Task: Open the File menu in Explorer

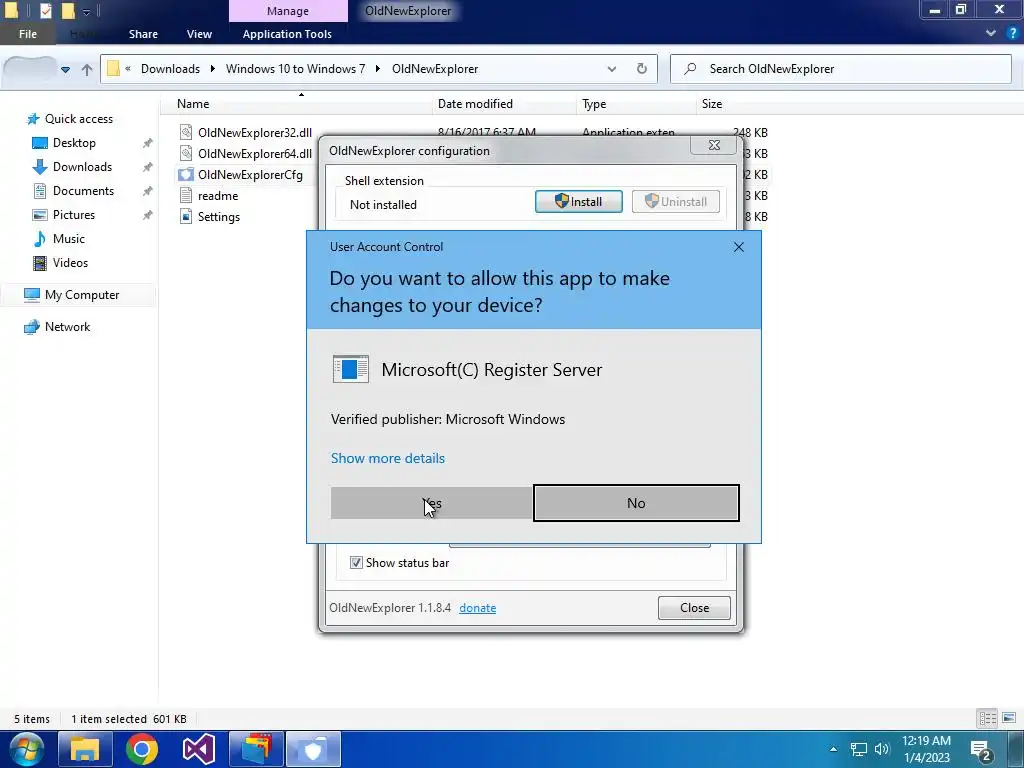Action: [28, 34]
